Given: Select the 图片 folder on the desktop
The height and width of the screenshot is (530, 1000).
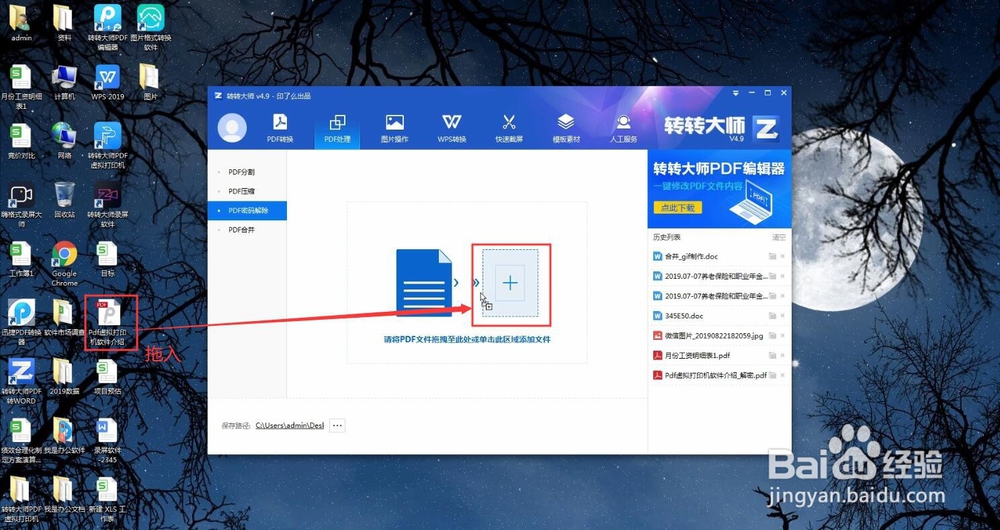Looking at the screenshot, I should pos(150,82).
